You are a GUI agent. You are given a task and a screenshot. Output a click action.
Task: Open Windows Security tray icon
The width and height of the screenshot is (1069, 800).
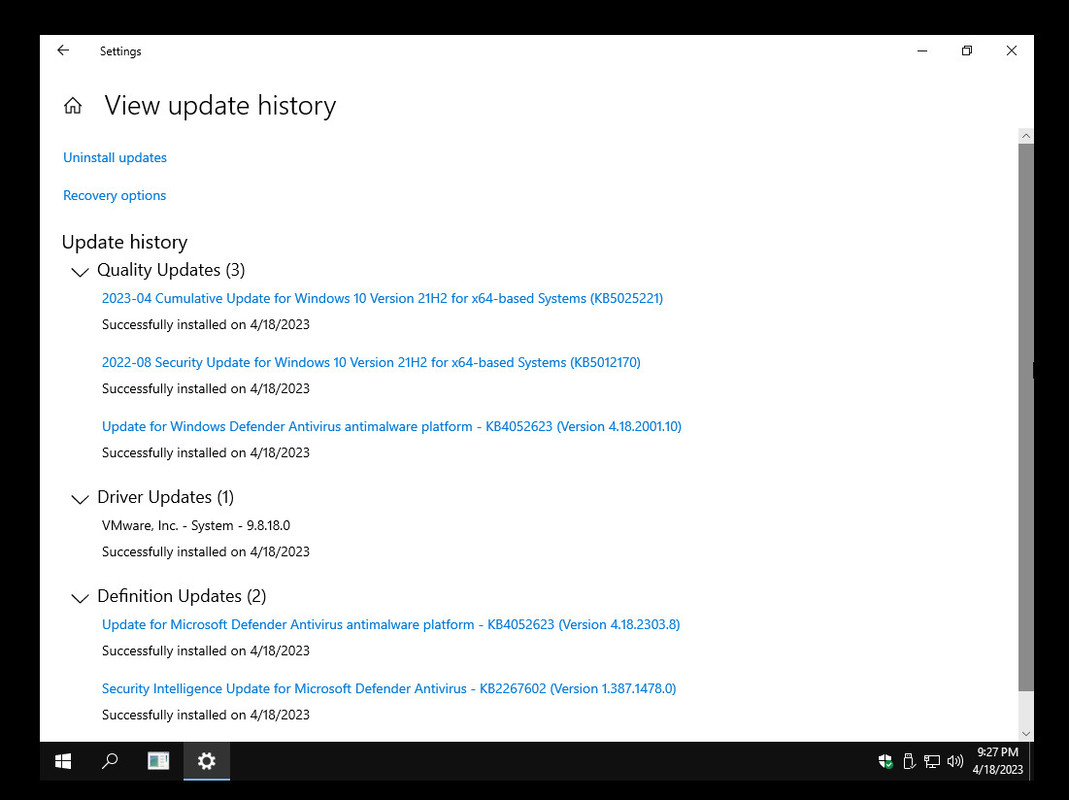pos(885,761)
